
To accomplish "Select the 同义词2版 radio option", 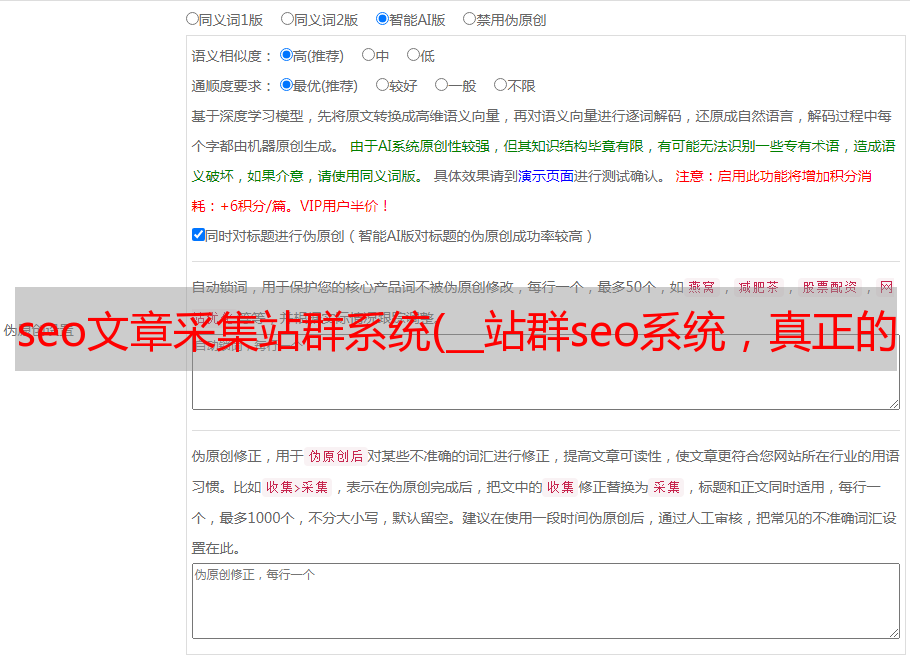I will tap(287, 19).
